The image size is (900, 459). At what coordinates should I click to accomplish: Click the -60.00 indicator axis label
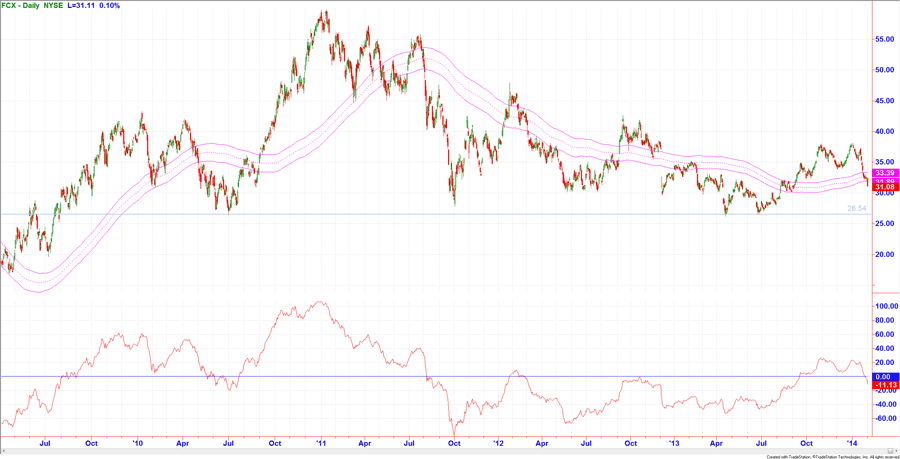(885, 418)
